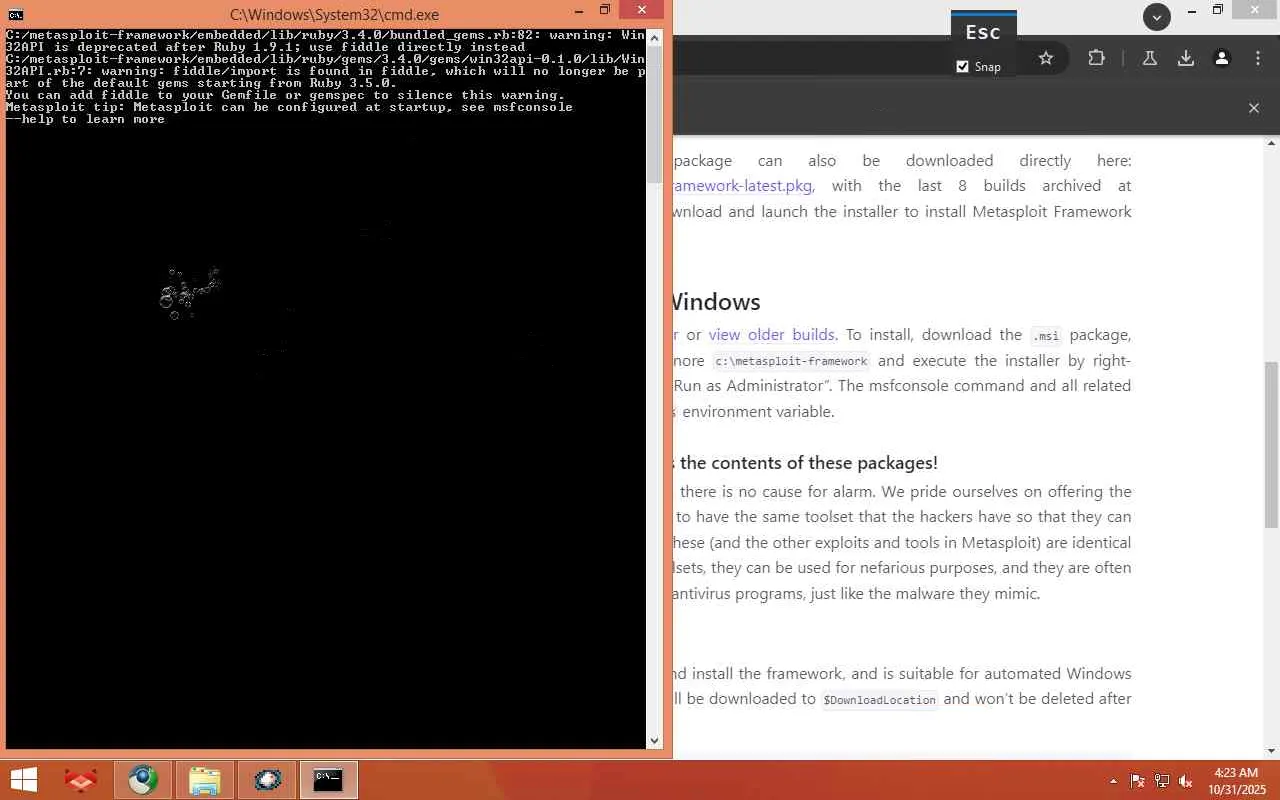Click the ".msi" code text
This screenshot has height=800, width=1280.
[1046, 336]
